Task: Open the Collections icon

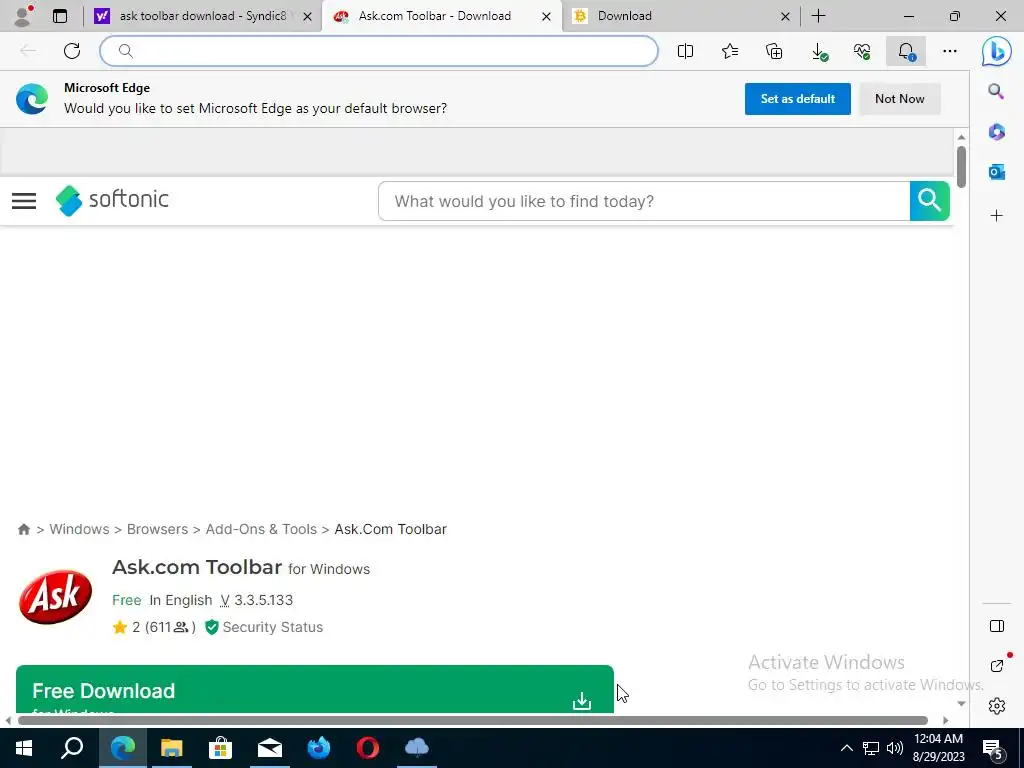Action: point(774,51)
